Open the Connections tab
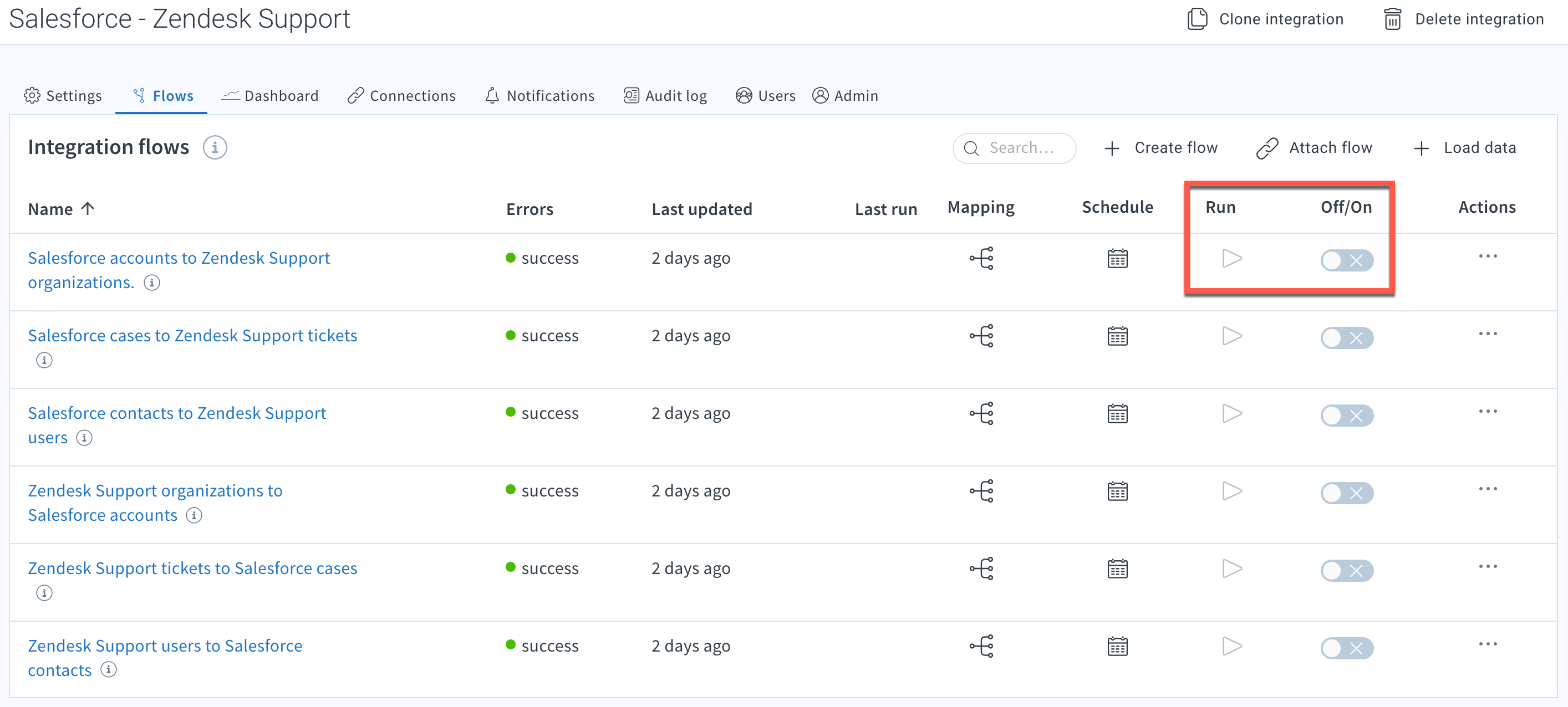 [401, 95]
